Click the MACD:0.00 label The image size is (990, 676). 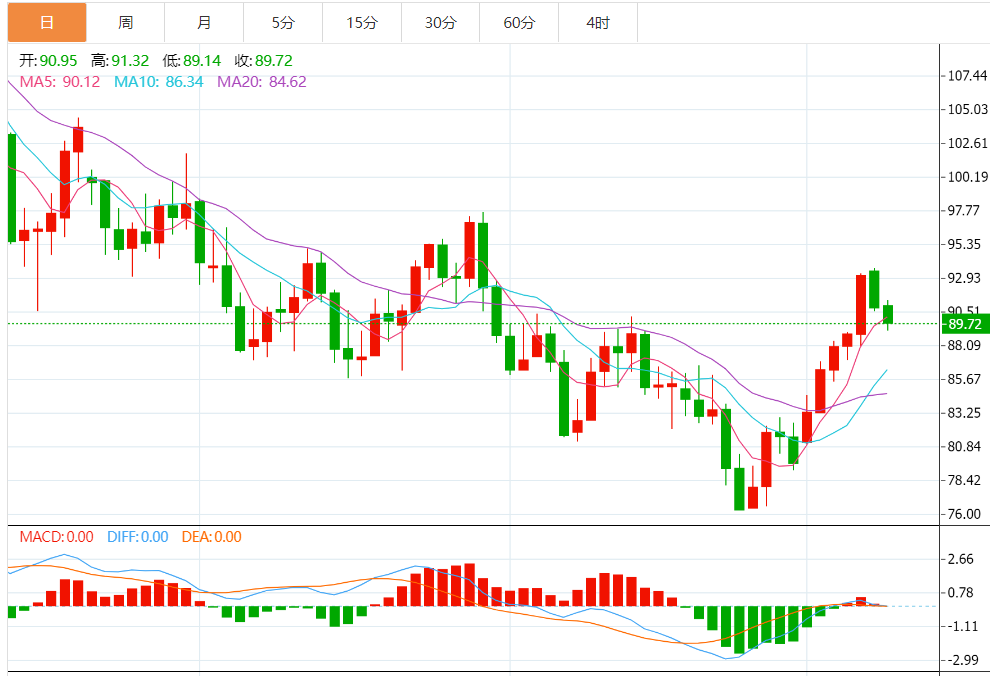(x=56, y=537)
